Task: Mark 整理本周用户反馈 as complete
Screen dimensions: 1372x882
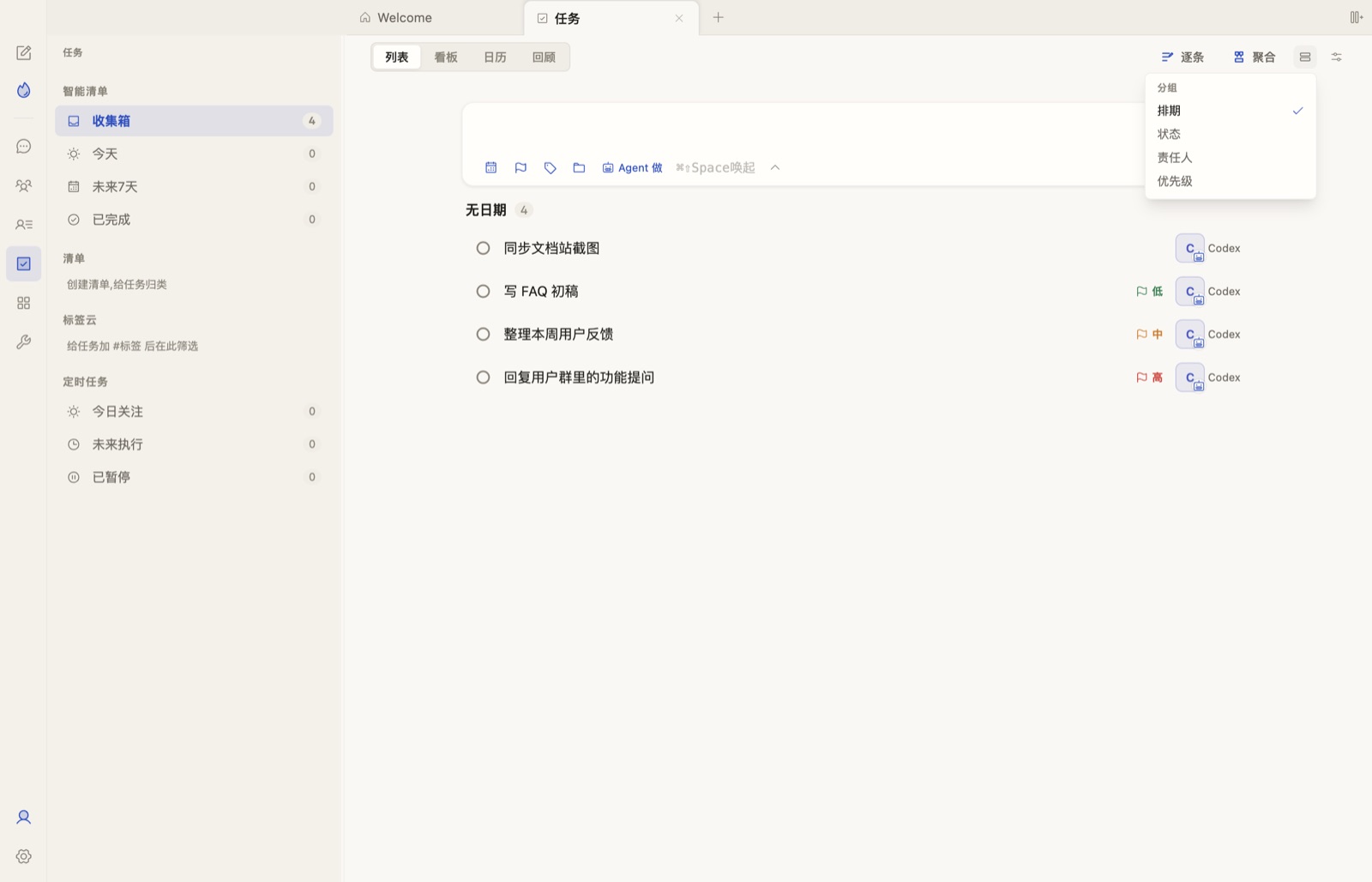Action: [x=483, y=334]
